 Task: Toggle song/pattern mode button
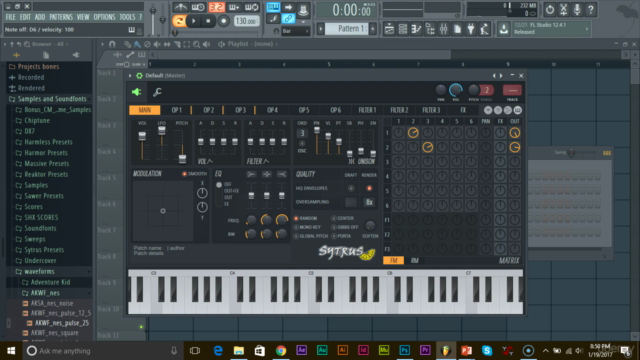[x=179, y=21]
